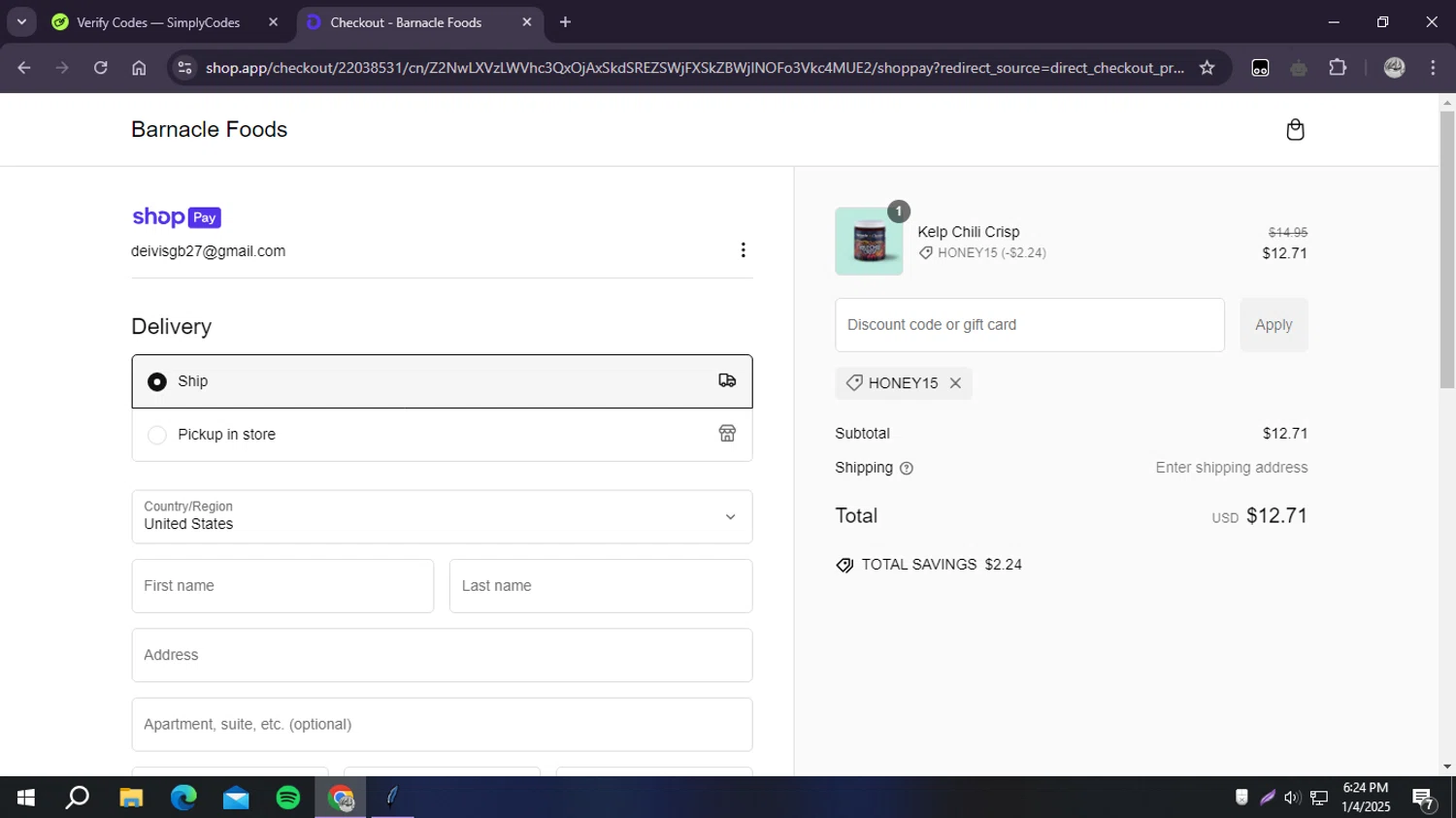Close the Verify Codes SimplyCodes tab
This screenshot has height=818, width=1456.
(x=273, y=22)
